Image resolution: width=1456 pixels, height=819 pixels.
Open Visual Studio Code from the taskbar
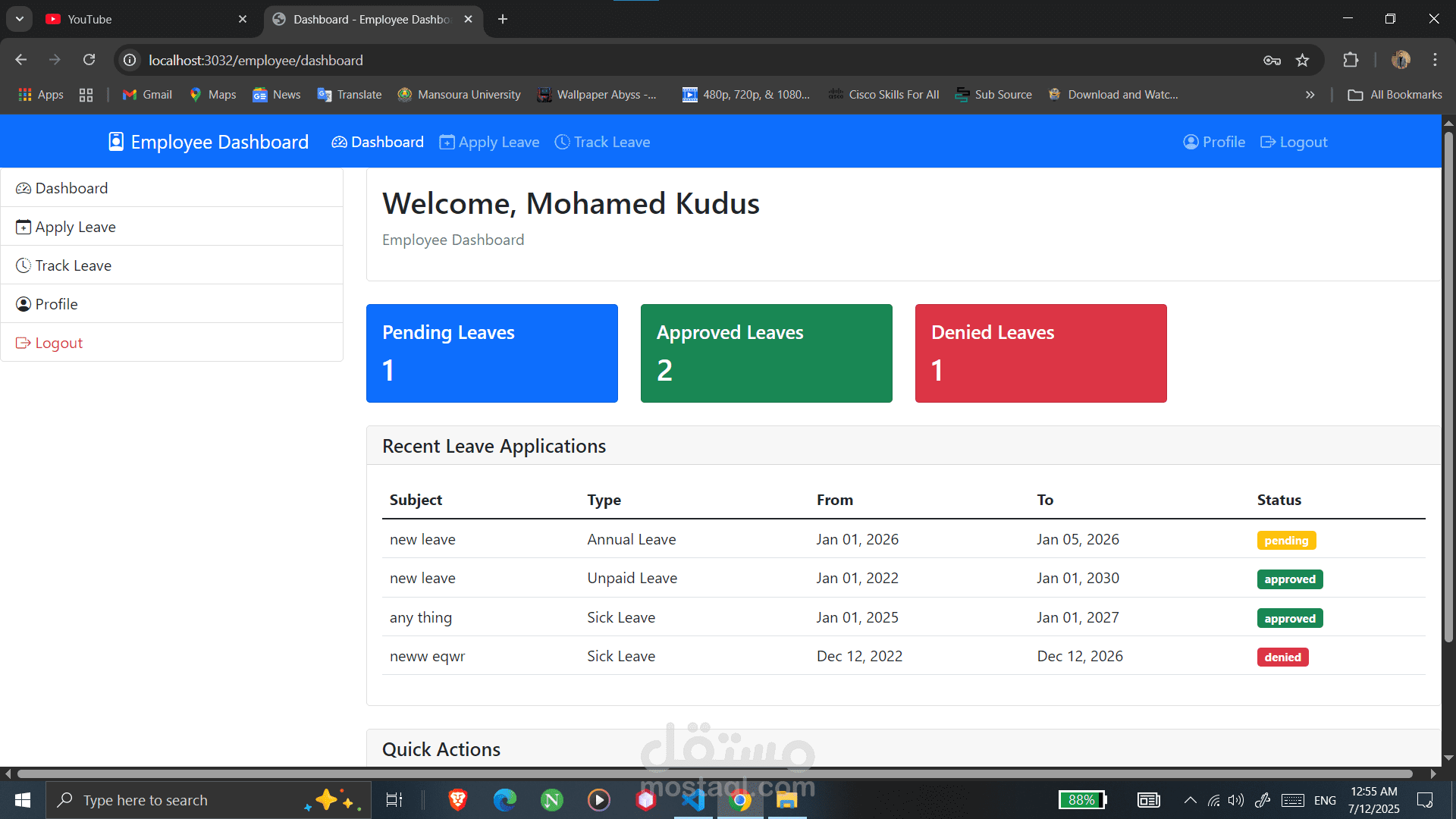pos(692,800)
